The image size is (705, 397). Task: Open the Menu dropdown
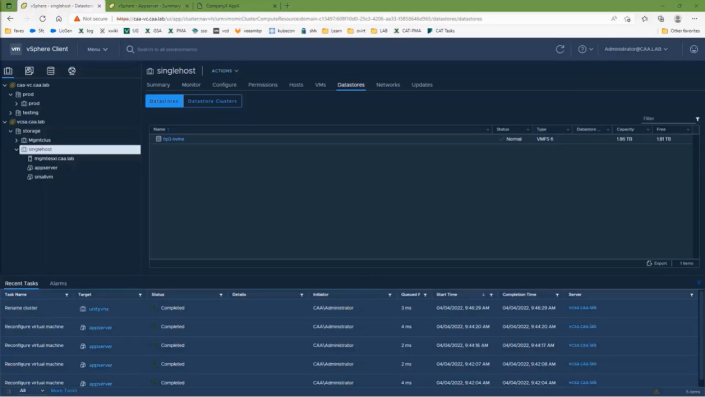pyautogui.click(x=97, y=49)
